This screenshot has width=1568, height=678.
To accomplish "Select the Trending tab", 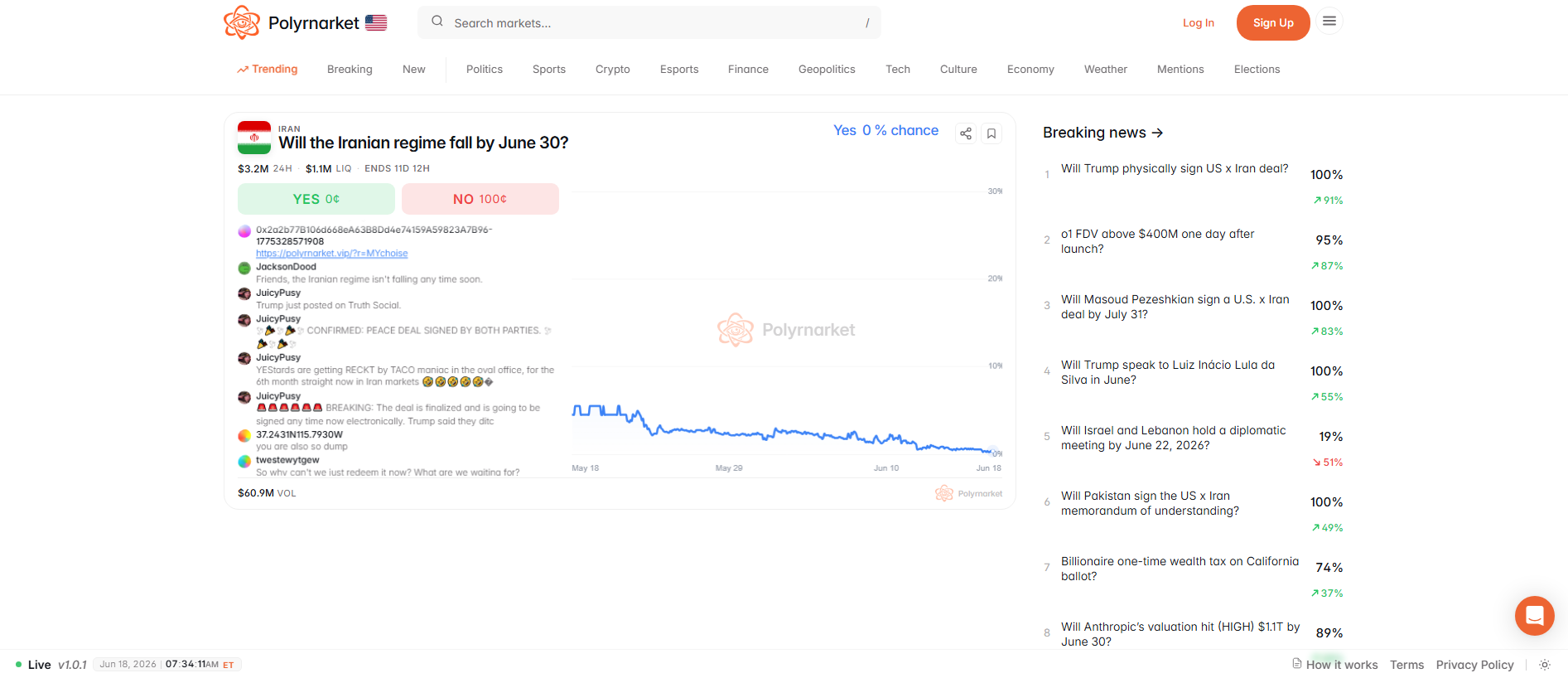I will pyautogui.click(x=268, y=69).
